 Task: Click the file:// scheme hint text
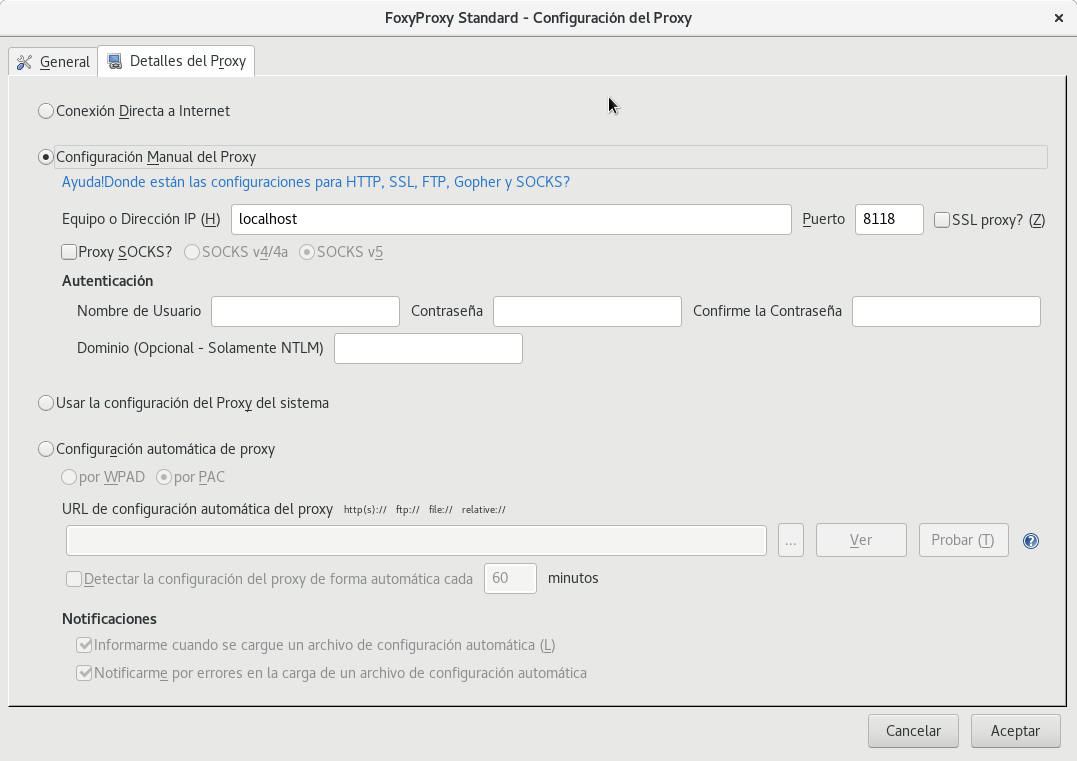pos(440,510)
